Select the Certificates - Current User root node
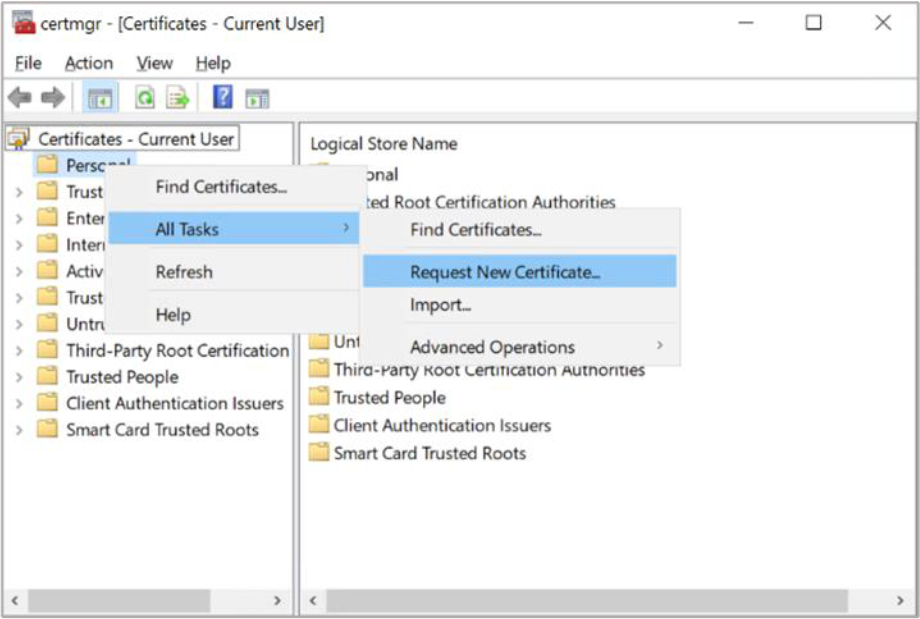 pyautogui.click(x=135, y=139)
